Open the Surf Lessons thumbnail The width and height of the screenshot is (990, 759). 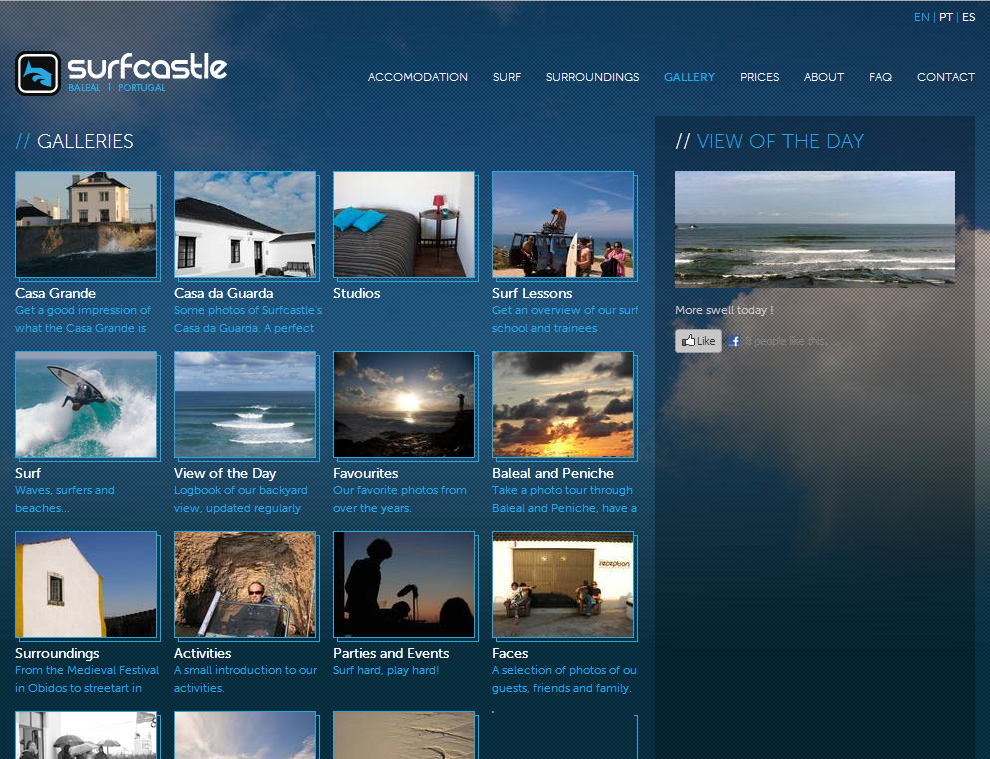[x=563, y=224]
